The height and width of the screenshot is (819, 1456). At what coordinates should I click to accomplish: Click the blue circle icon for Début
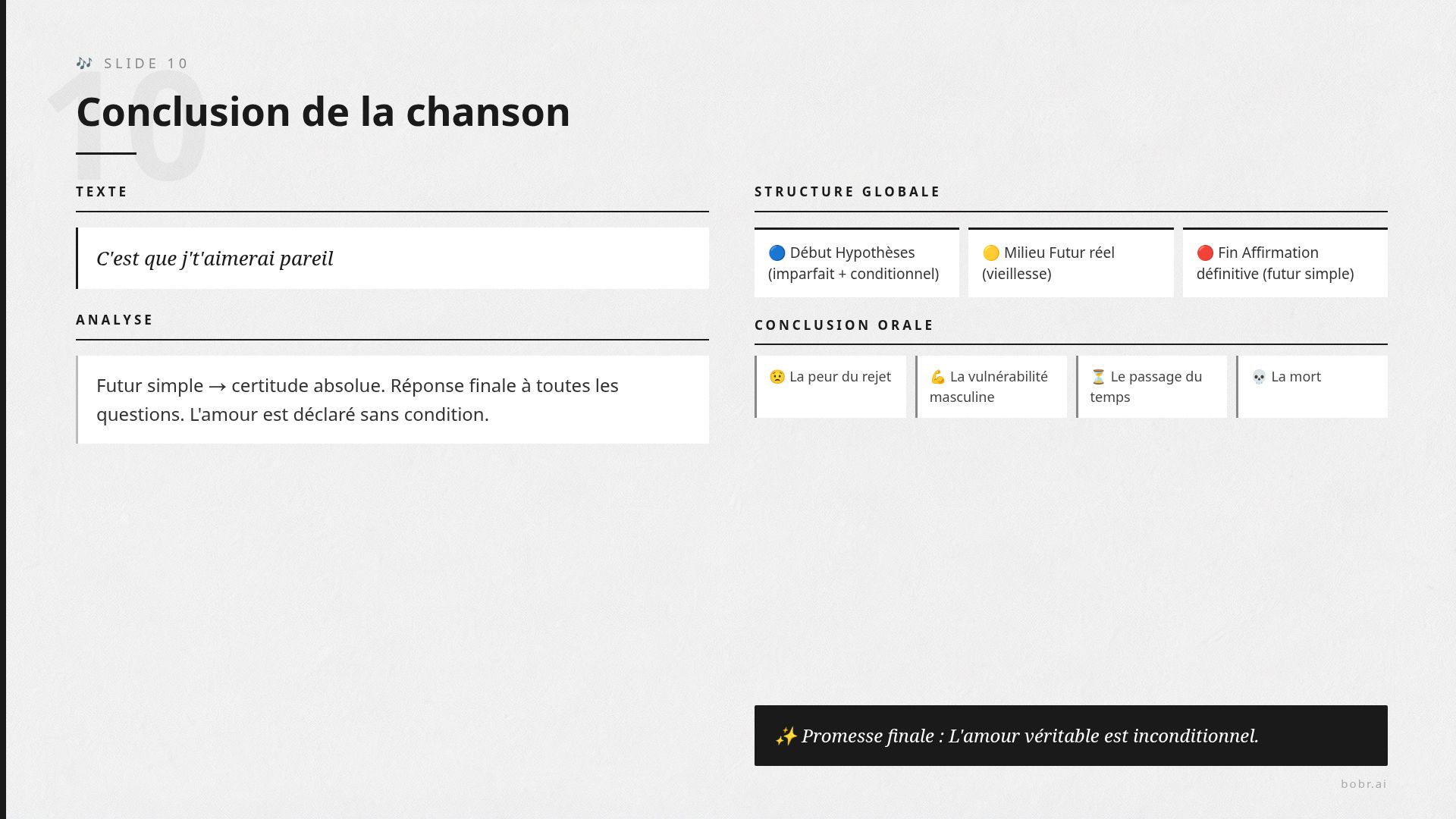(777, 253)
